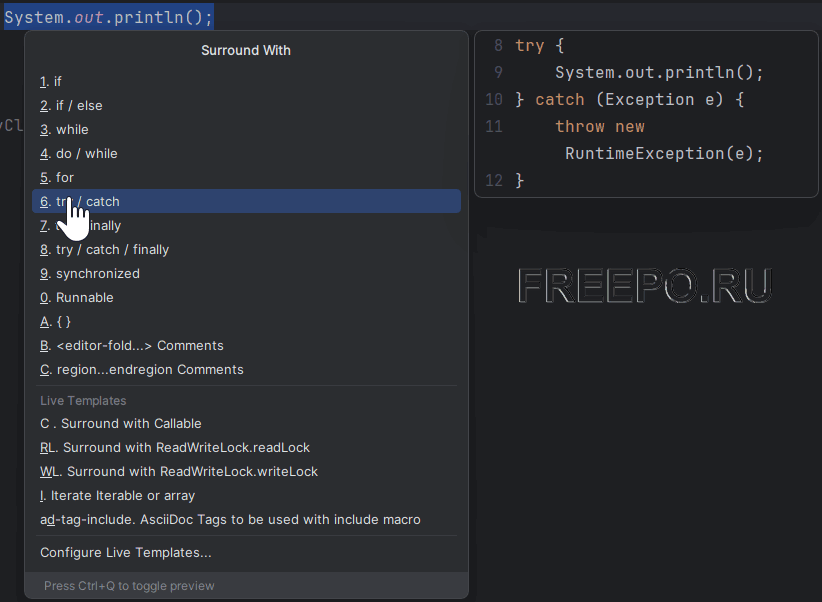
Task: Select '<editor-fold...> Comments' option
Action: 132,345
